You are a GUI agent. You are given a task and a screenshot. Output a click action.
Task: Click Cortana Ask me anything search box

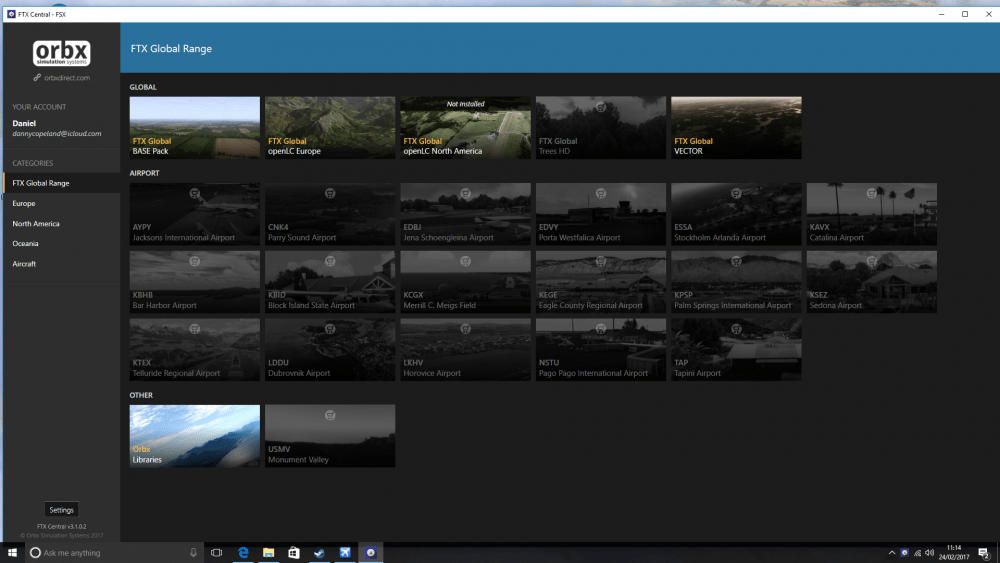114,552
